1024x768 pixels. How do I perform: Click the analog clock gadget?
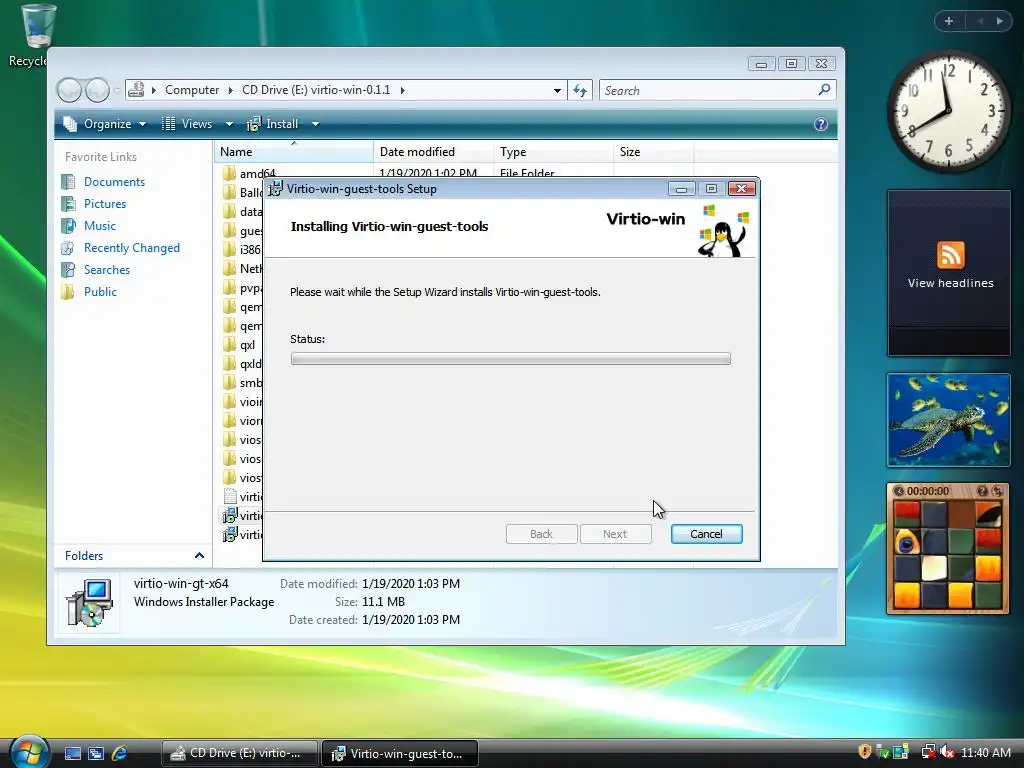(949, 111)
